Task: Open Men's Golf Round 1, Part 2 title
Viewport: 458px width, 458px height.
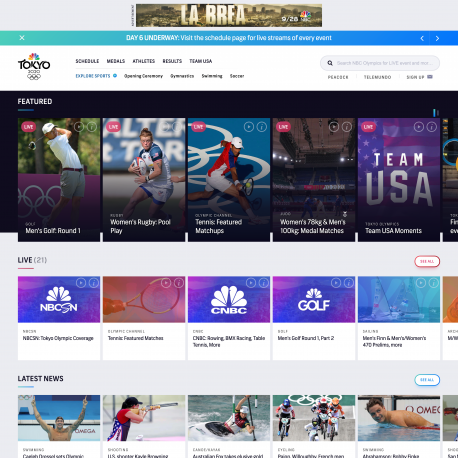Action: click(x=306, y=338)
